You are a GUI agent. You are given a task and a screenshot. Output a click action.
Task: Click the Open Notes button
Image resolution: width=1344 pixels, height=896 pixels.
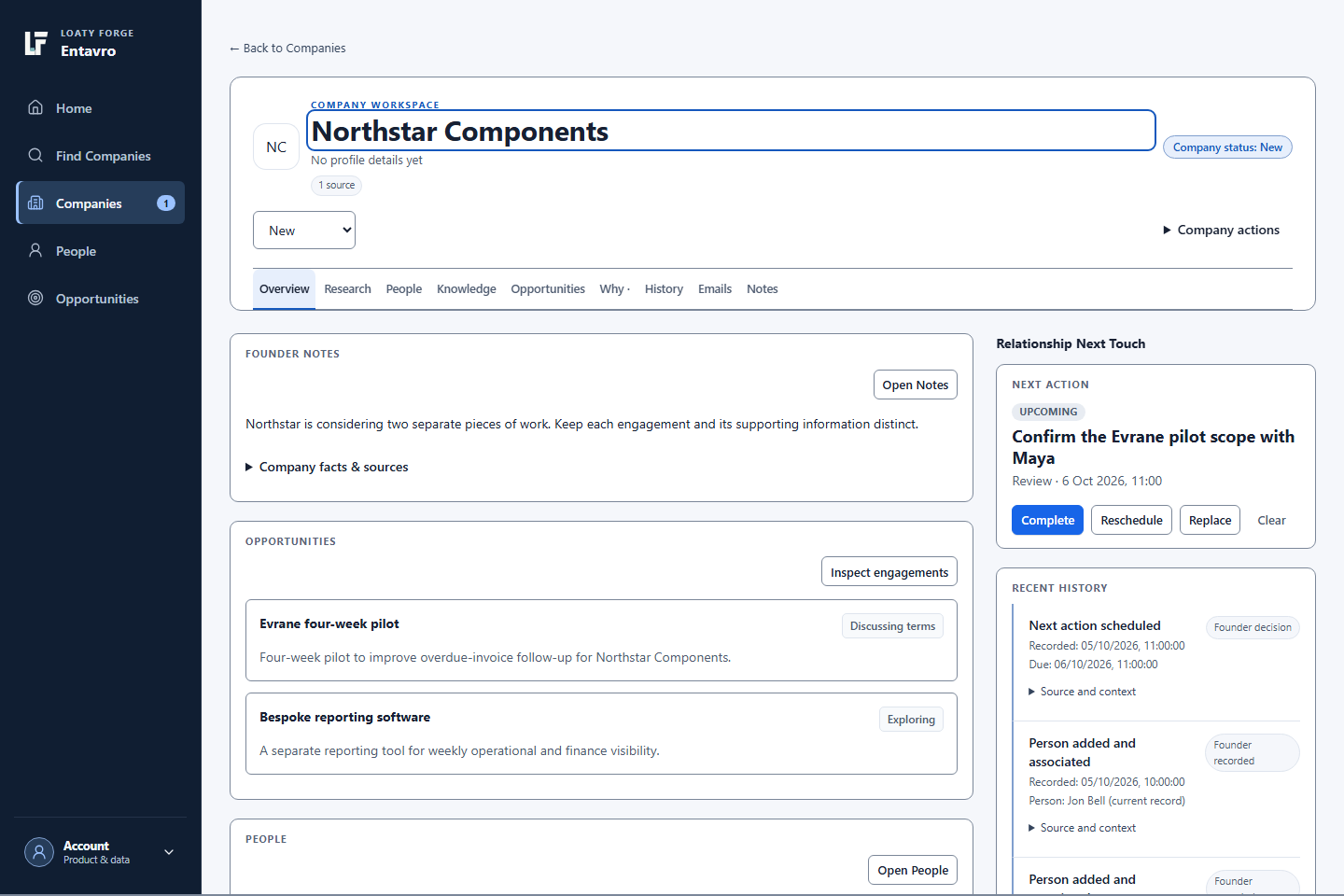pyautogui.click(x=916, y=385)
